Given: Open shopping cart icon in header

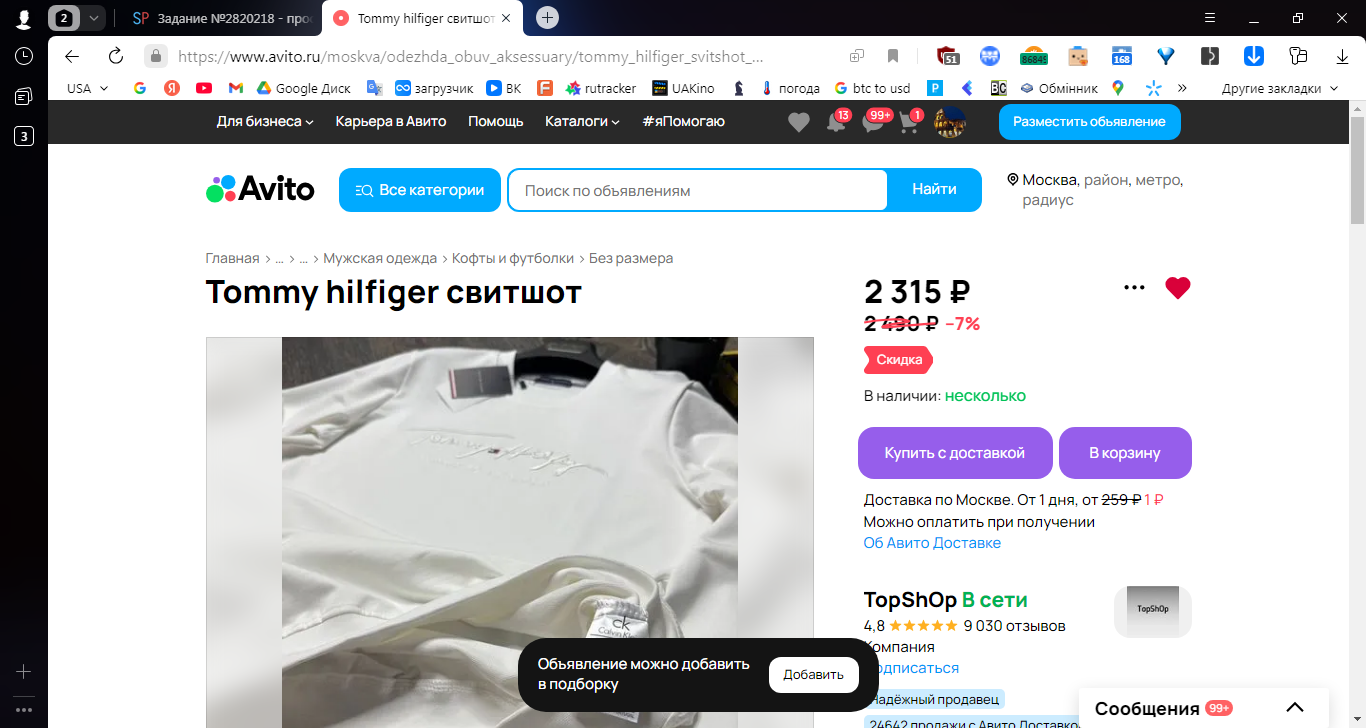Looking at the screenshot, I should point(909,122).
